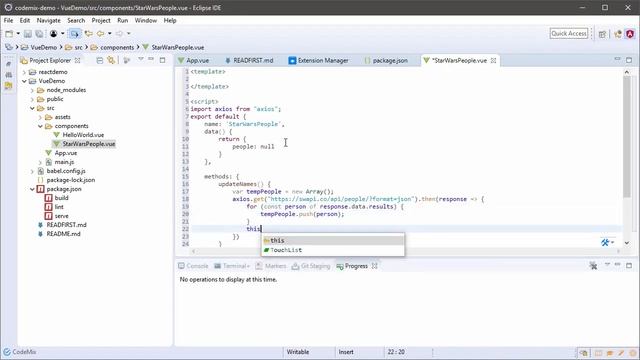Open the user profile dropdown arrow

[x=62, y=33]
